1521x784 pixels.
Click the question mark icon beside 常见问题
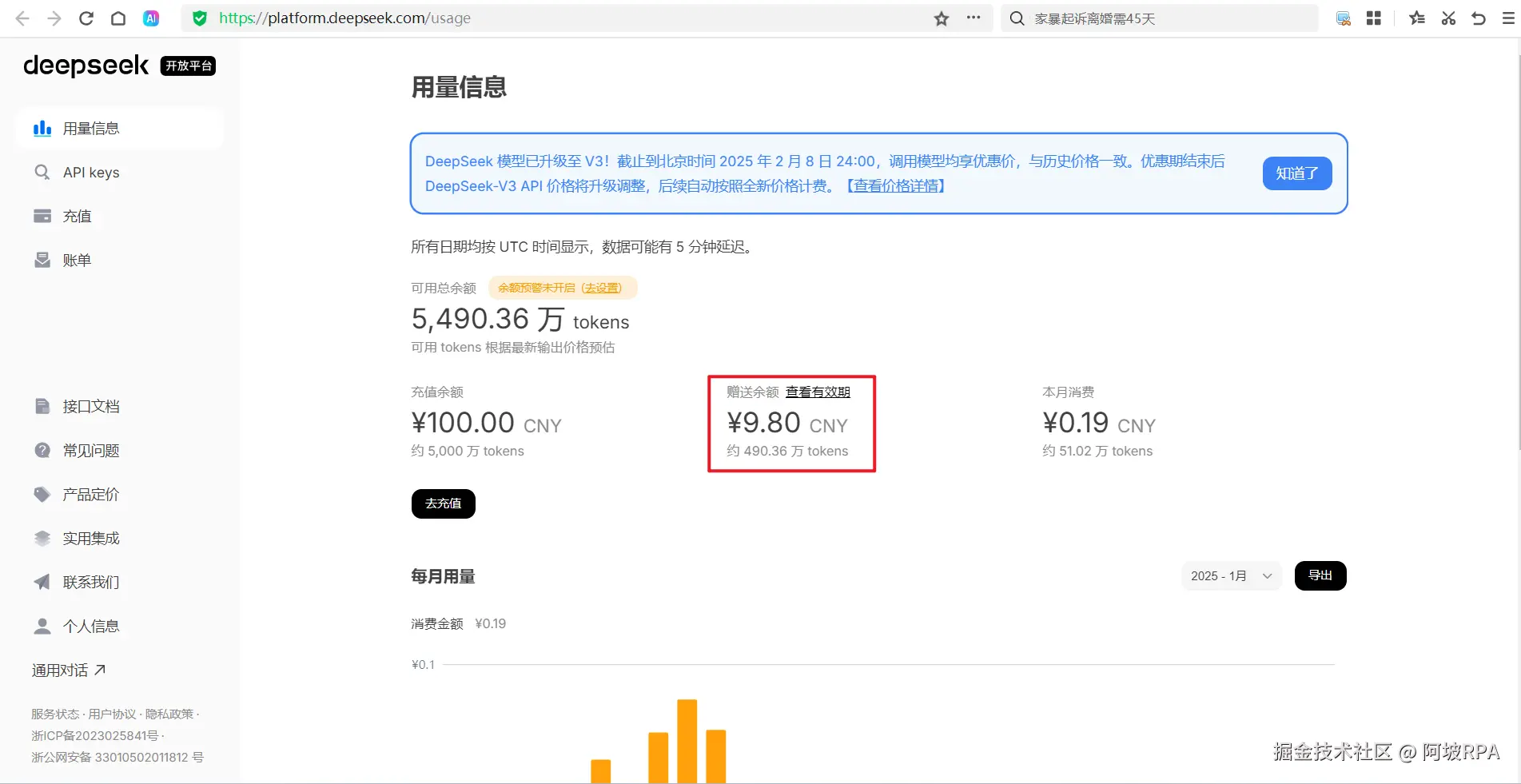point(42,451)
